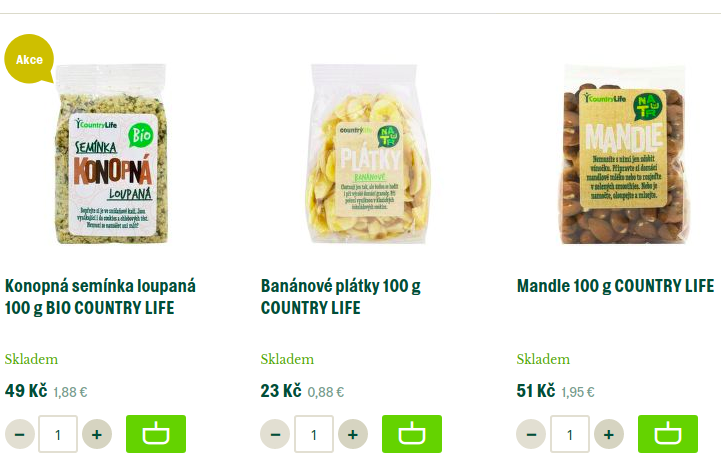
Task: Add Mandle 100 g to cart
Action: (x=668, y=434)
